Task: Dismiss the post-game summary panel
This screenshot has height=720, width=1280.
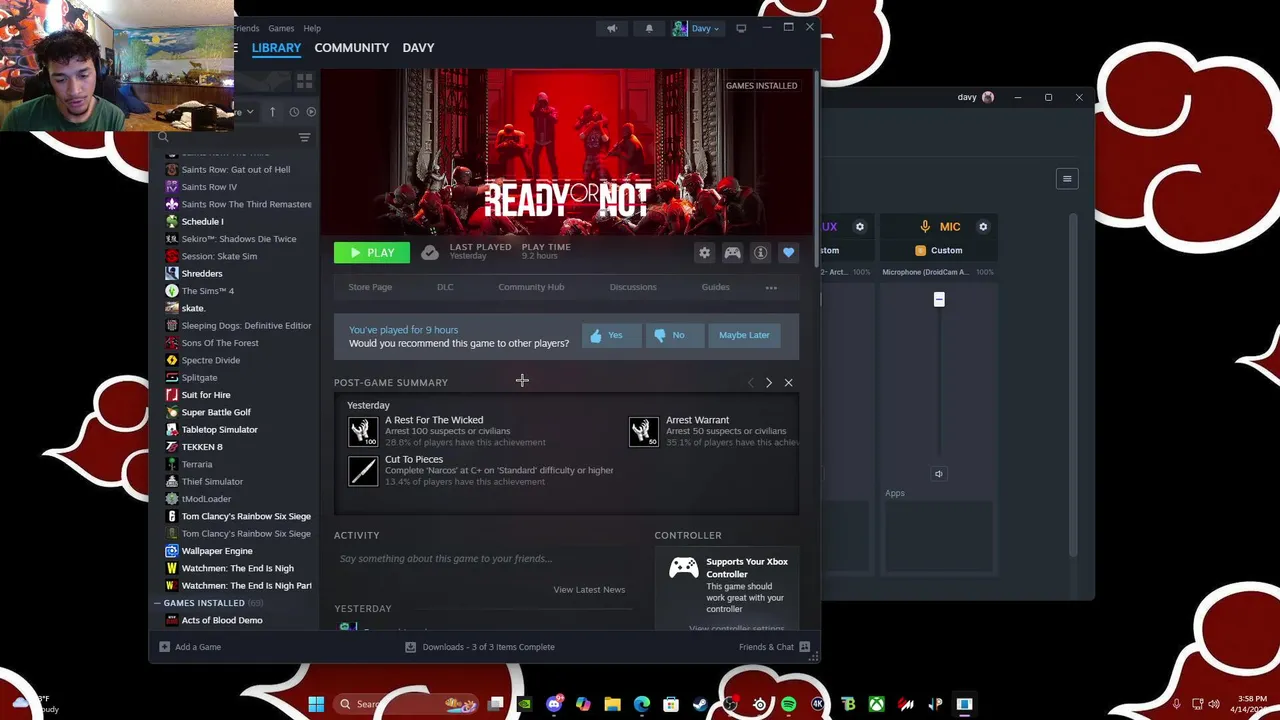Action: (x=788, y=382)
